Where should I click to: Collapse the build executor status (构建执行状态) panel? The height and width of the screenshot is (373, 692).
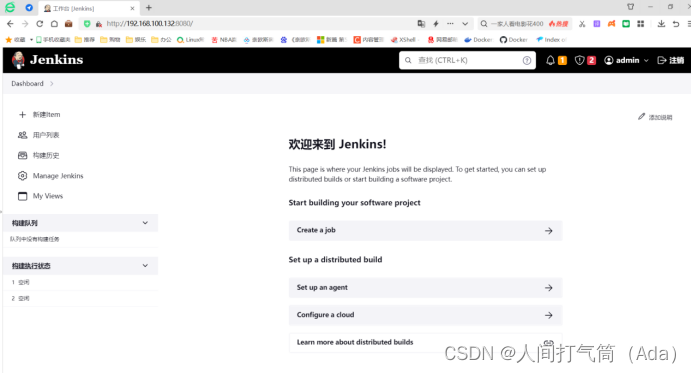point(145,266)
